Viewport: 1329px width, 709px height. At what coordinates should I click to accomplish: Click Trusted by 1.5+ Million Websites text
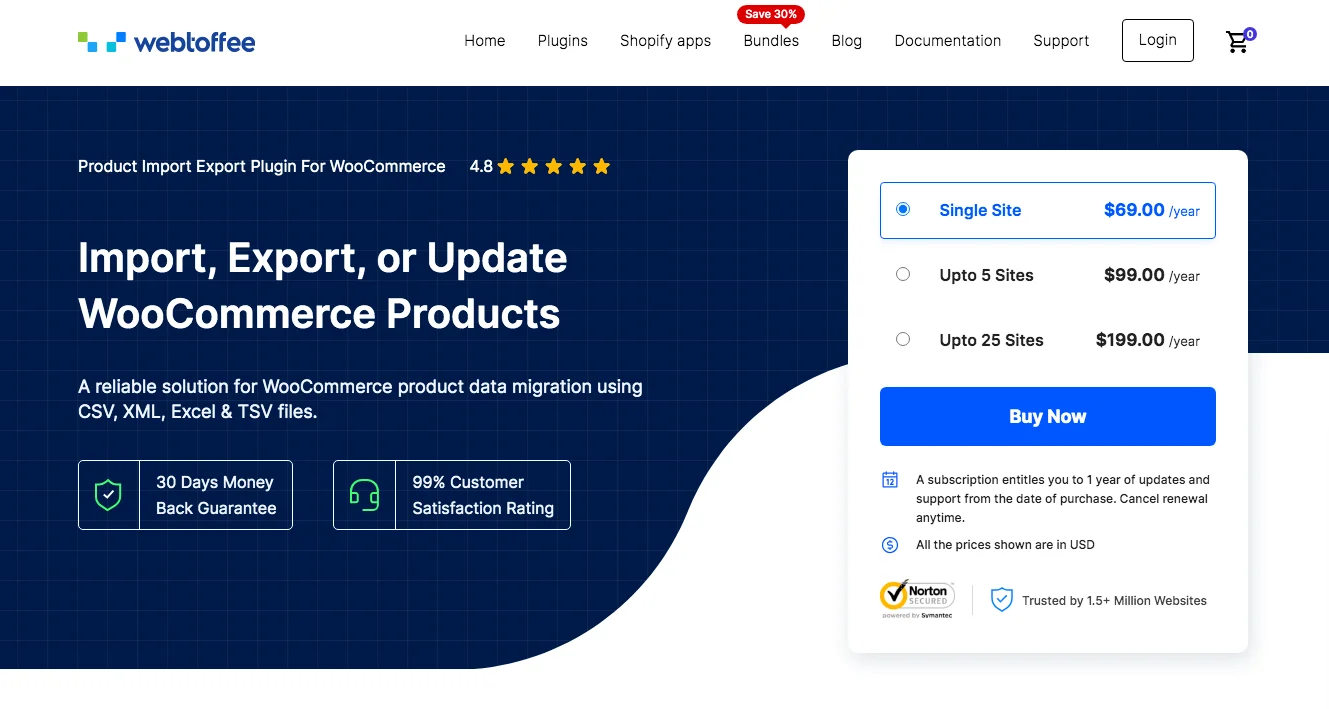pyautogui.click(x=1114, y=601)
